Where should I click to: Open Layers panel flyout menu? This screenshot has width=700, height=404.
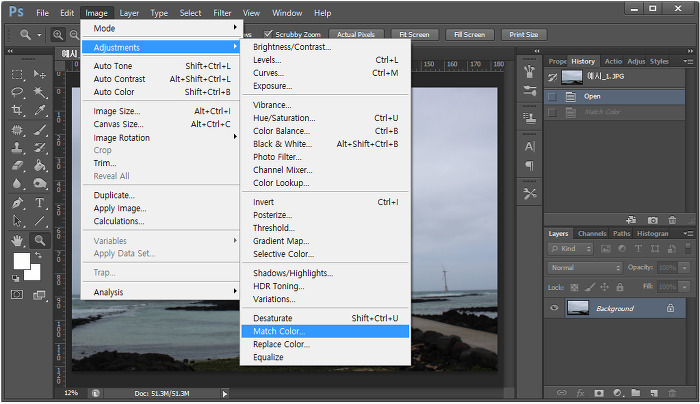pyautogui.click(x=688, y=233)
